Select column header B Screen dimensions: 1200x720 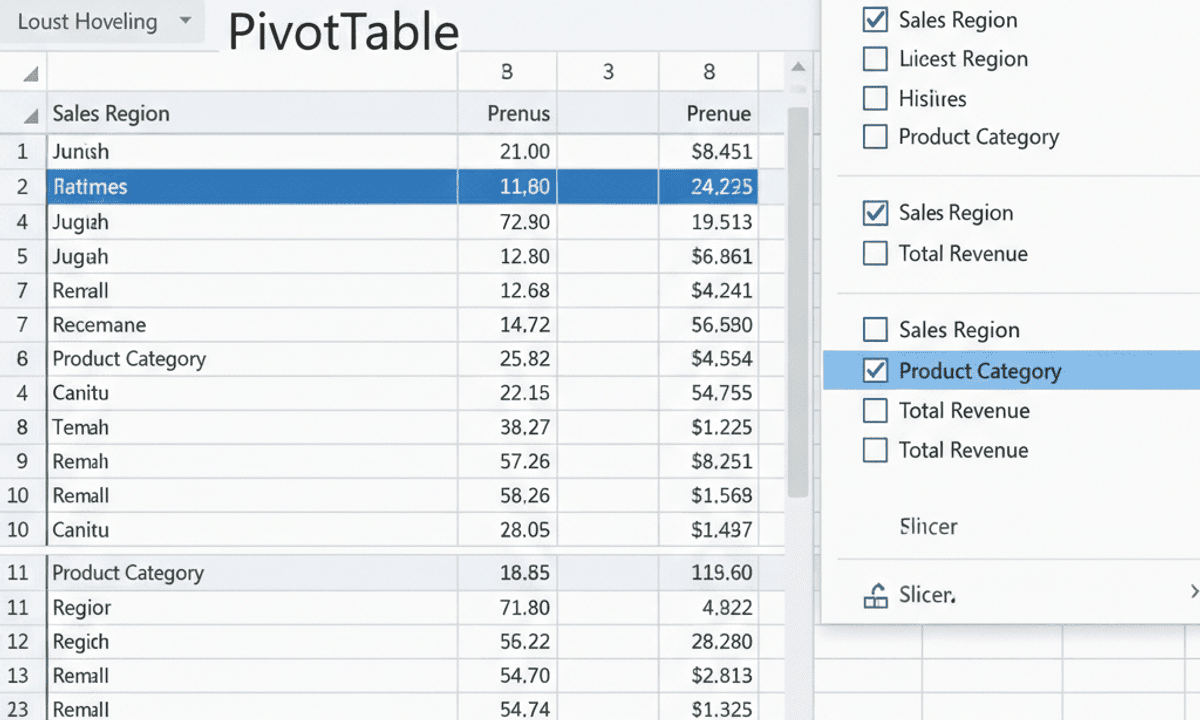[x=506, y=71]
